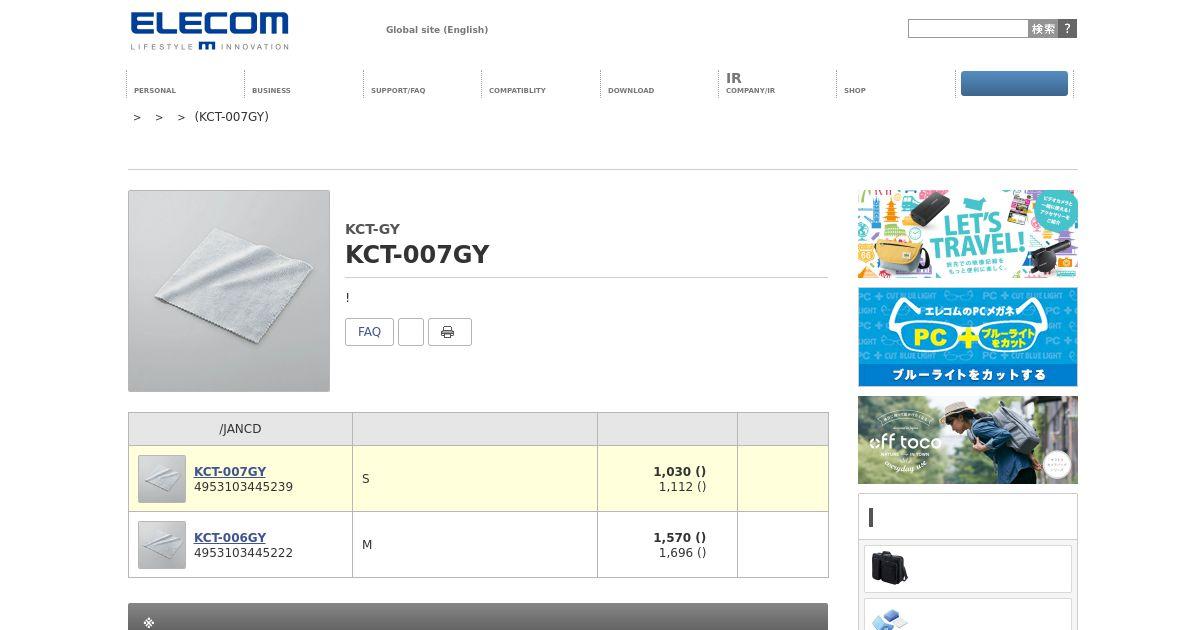Open the COMPATIBILITY menu

point(517,90)
